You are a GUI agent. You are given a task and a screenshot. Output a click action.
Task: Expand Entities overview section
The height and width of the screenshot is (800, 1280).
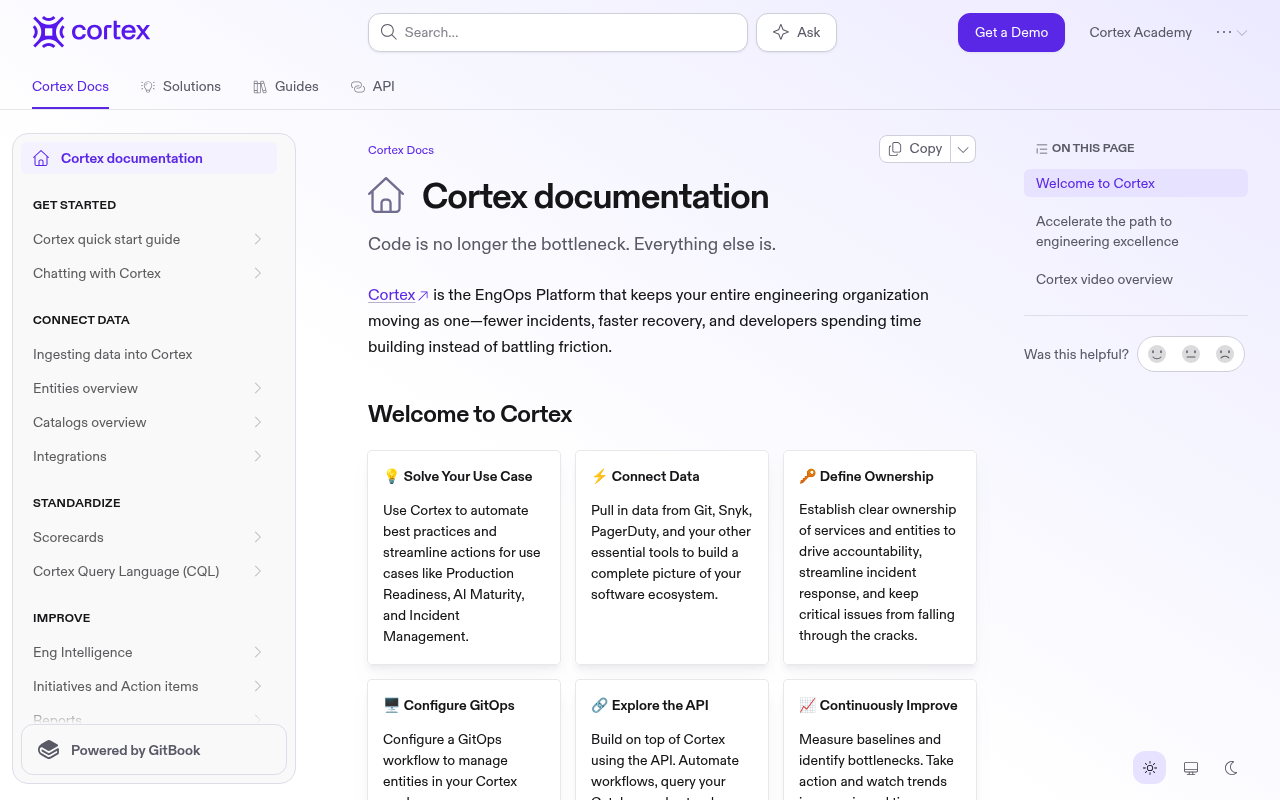pos(258,388)
